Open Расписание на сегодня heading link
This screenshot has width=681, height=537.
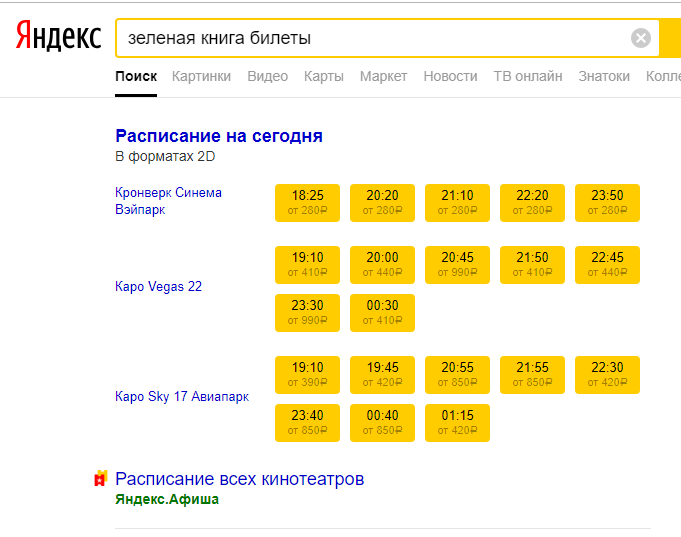219,136
